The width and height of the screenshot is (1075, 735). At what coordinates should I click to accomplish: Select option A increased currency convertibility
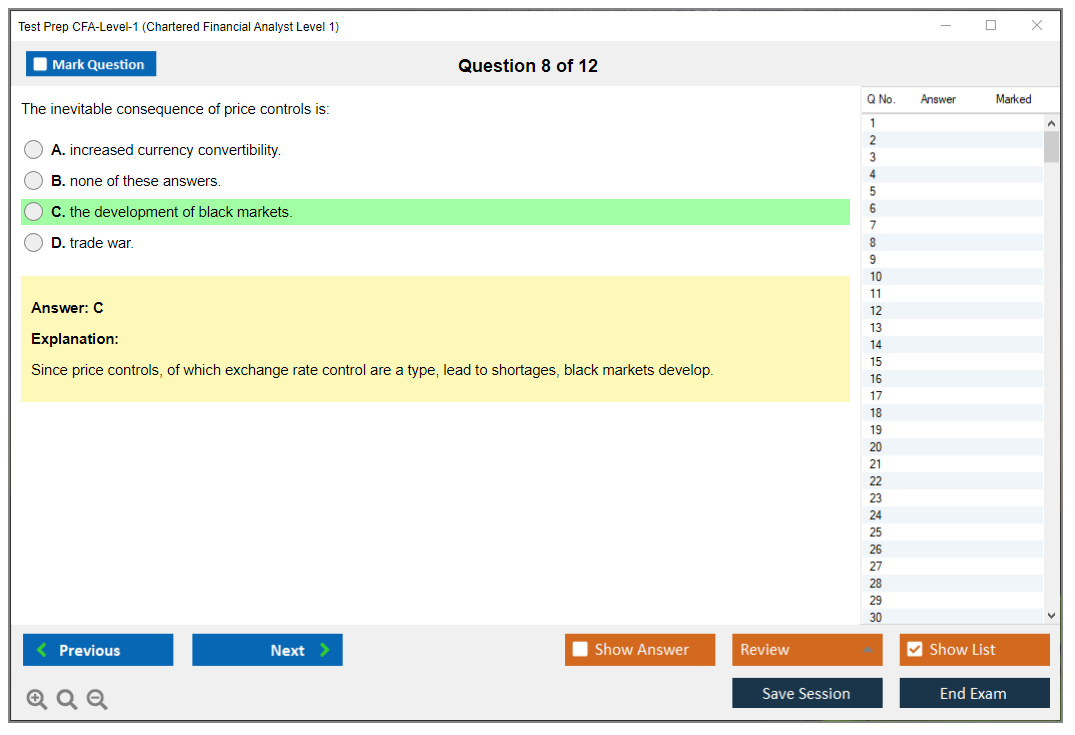[34, 150]
